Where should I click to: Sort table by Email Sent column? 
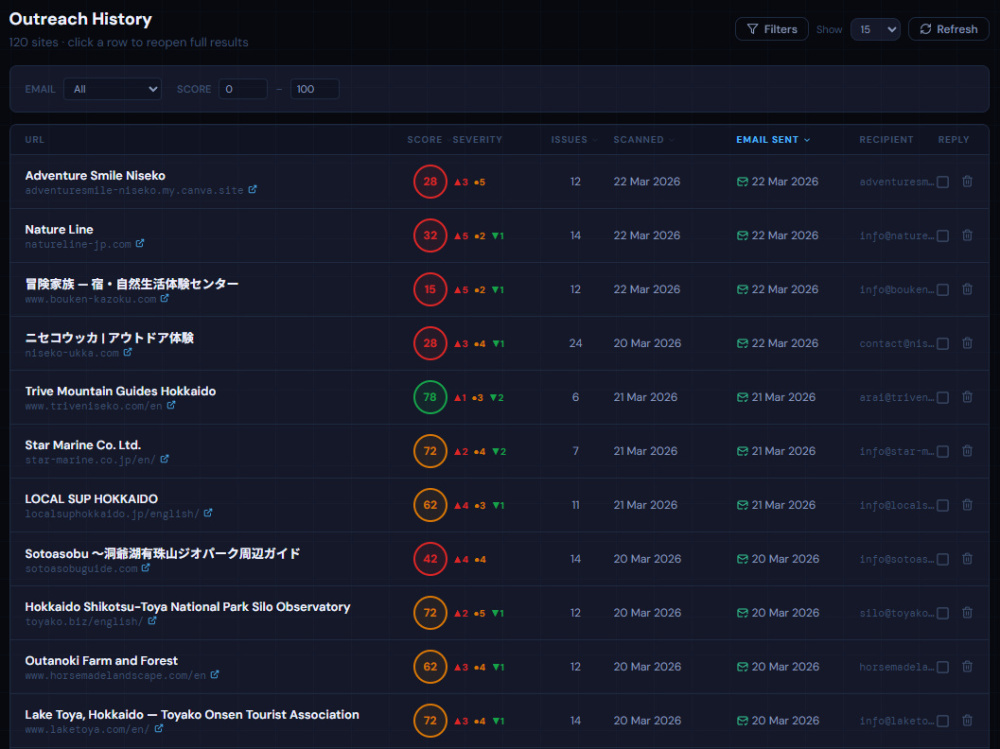773,139
